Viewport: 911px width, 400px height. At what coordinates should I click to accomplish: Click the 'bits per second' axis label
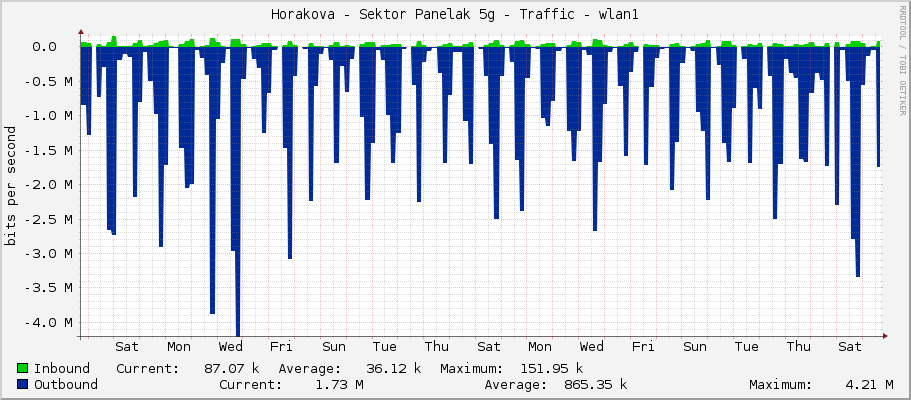click(11, 185)
